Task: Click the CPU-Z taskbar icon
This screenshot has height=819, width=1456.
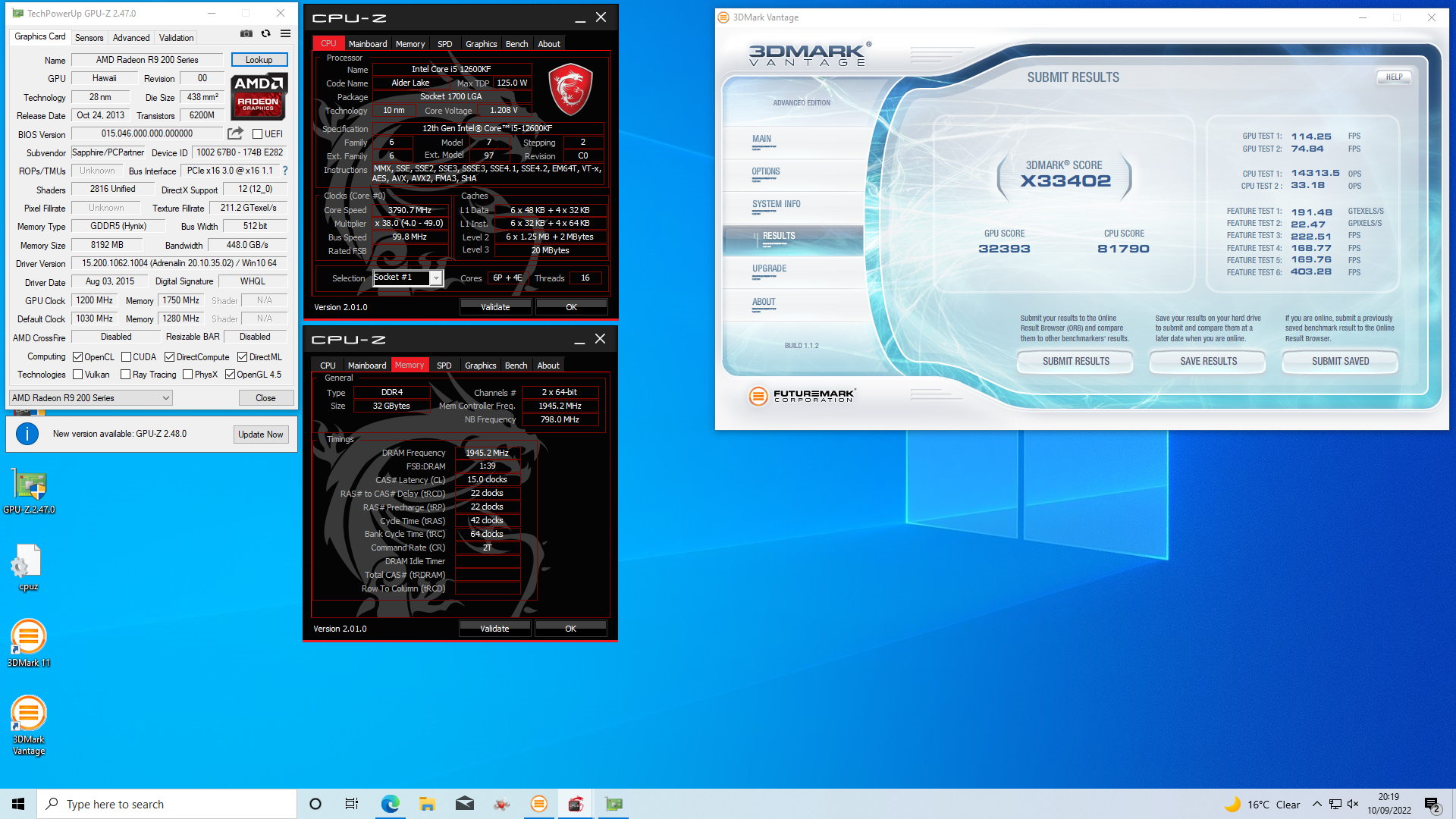Action: pyautogui.click(x=576, y=804)
